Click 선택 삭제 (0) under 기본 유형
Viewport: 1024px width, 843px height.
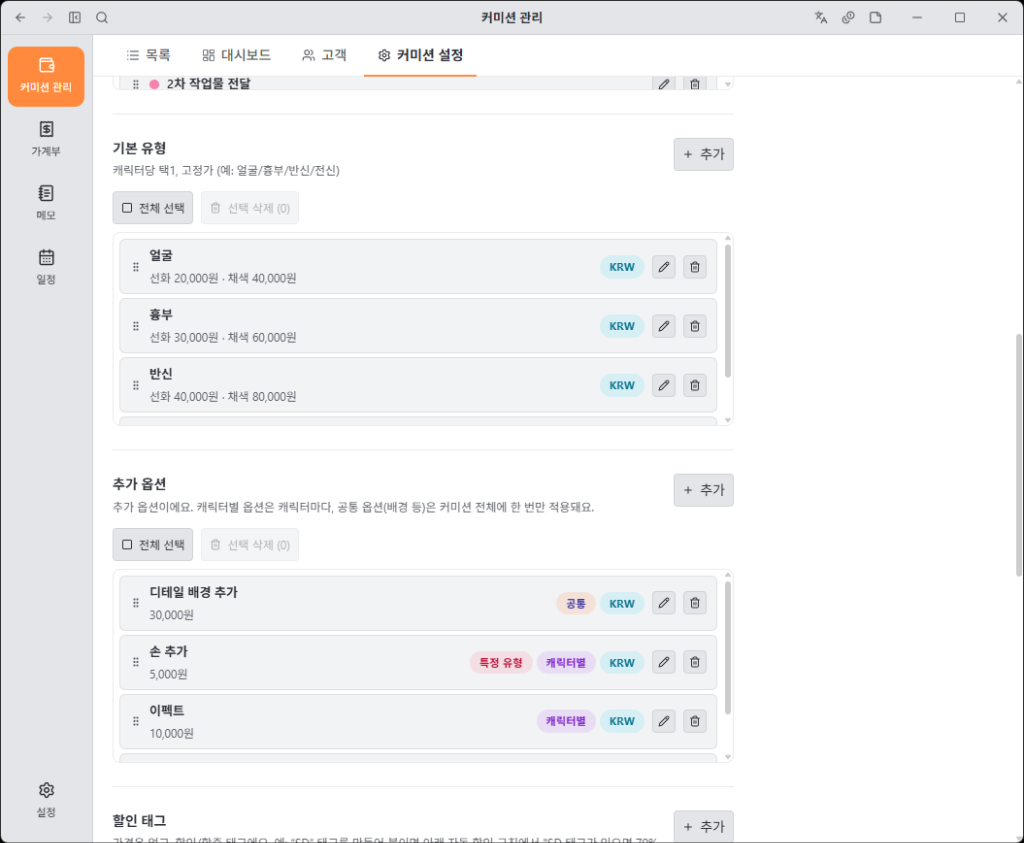250,208
